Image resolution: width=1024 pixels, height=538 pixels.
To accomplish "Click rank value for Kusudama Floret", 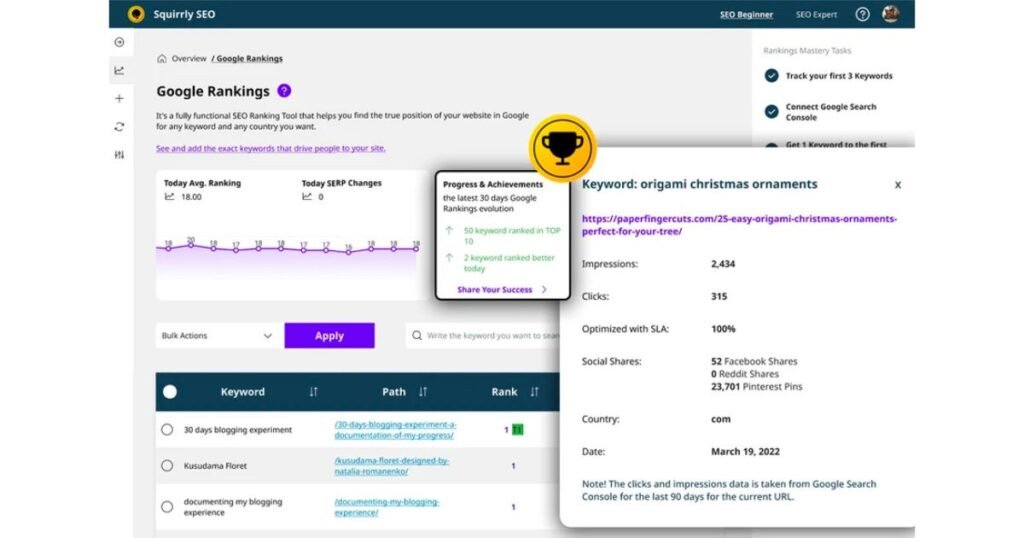I will [x=513, y=466].
